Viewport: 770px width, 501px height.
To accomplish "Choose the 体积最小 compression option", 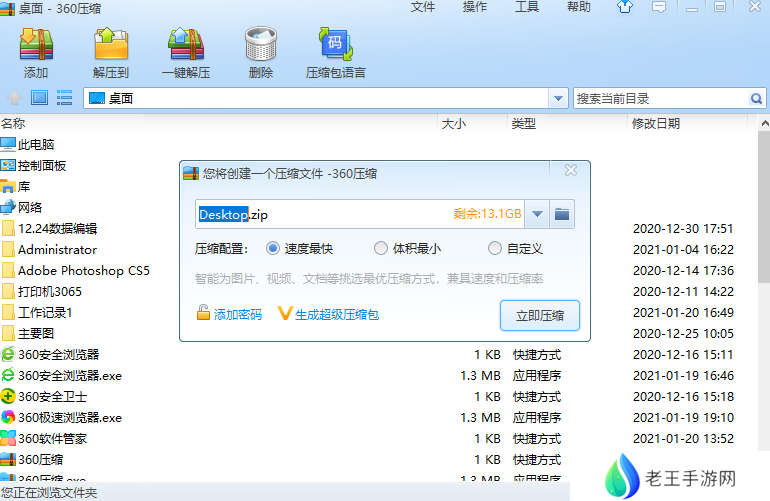I will [x=381, y=248].
